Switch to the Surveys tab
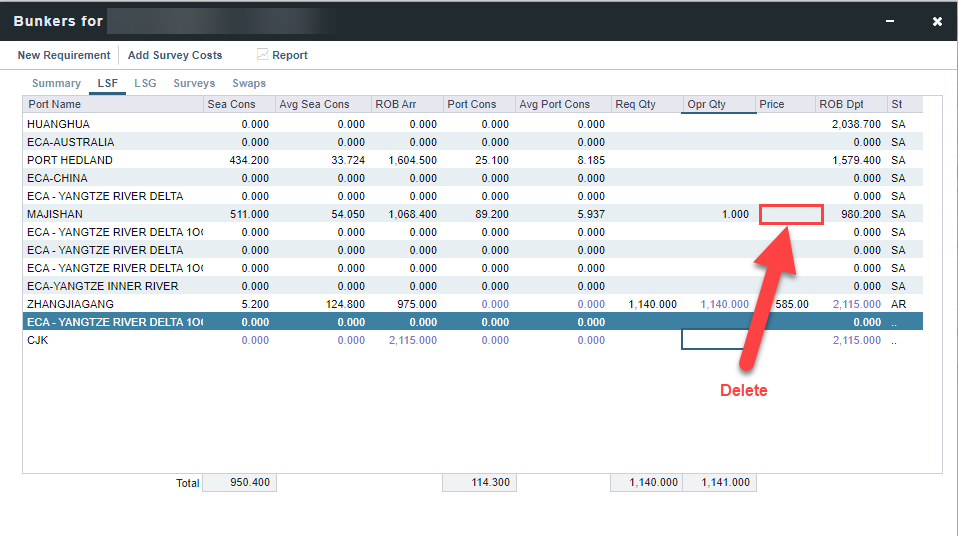This screenshot has height=536, width=958. [x=194, y=83]
